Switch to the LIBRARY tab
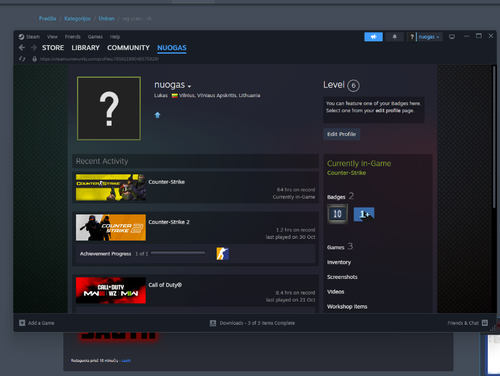Viewport: 500px width, 376px height. point(85,48)
